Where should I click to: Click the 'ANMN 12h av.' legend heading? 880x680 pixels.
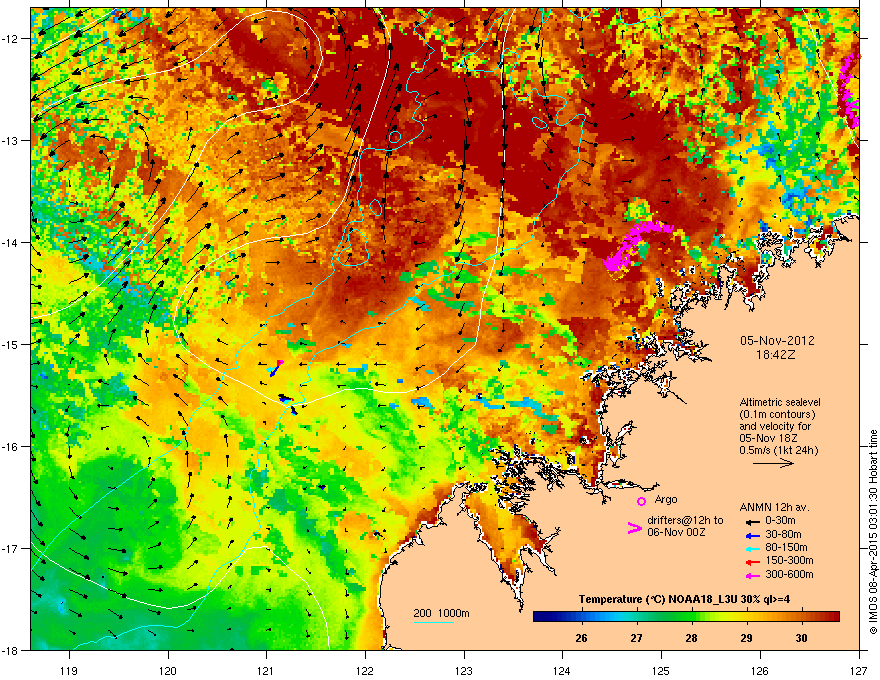coord(774,507)
